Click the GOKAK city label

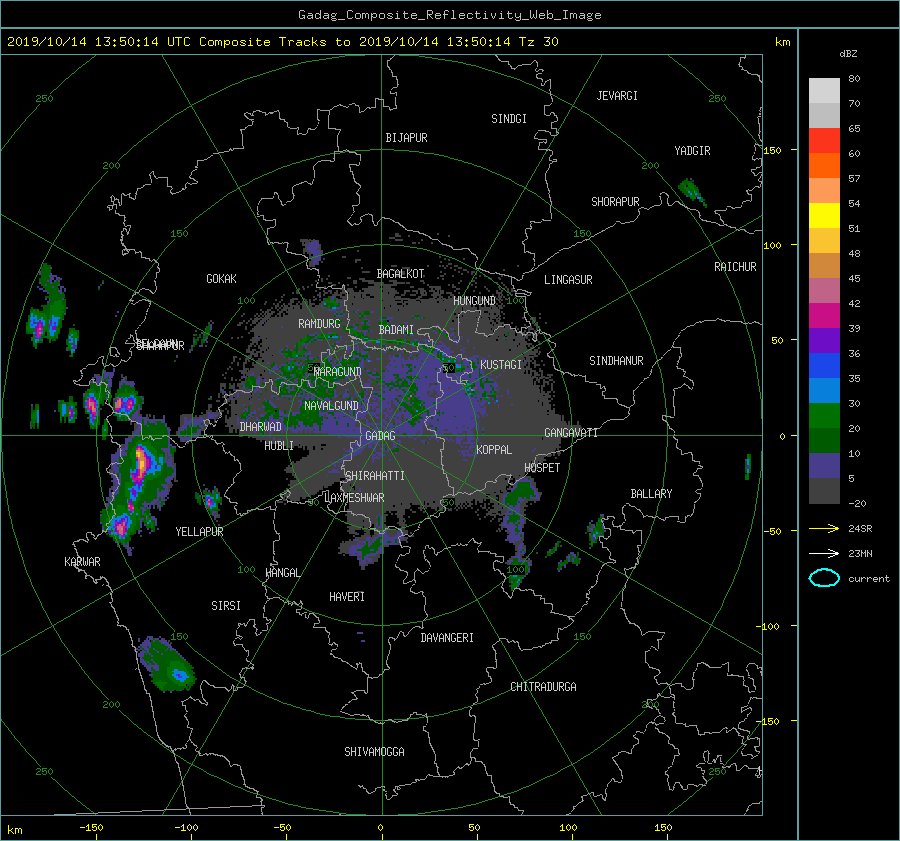221,279
